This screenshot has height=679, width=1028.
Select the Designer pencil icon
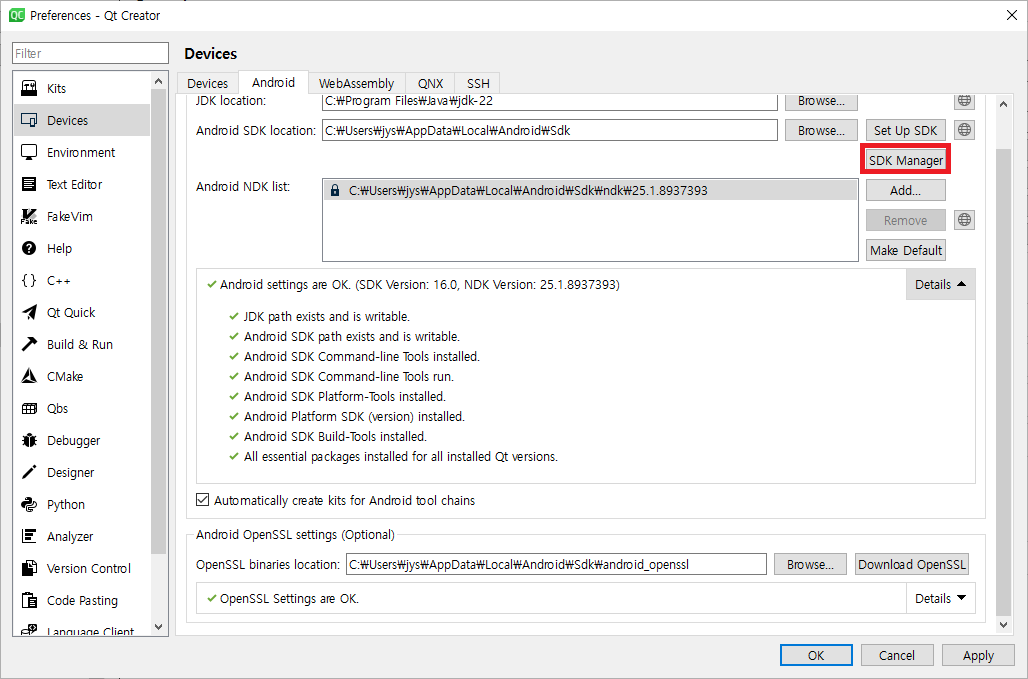pos(29,472)
